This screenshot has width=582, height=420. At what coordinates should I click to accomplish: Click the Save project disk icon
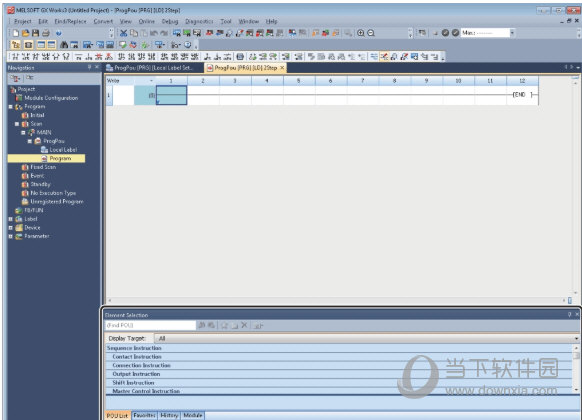pos(35,33)
